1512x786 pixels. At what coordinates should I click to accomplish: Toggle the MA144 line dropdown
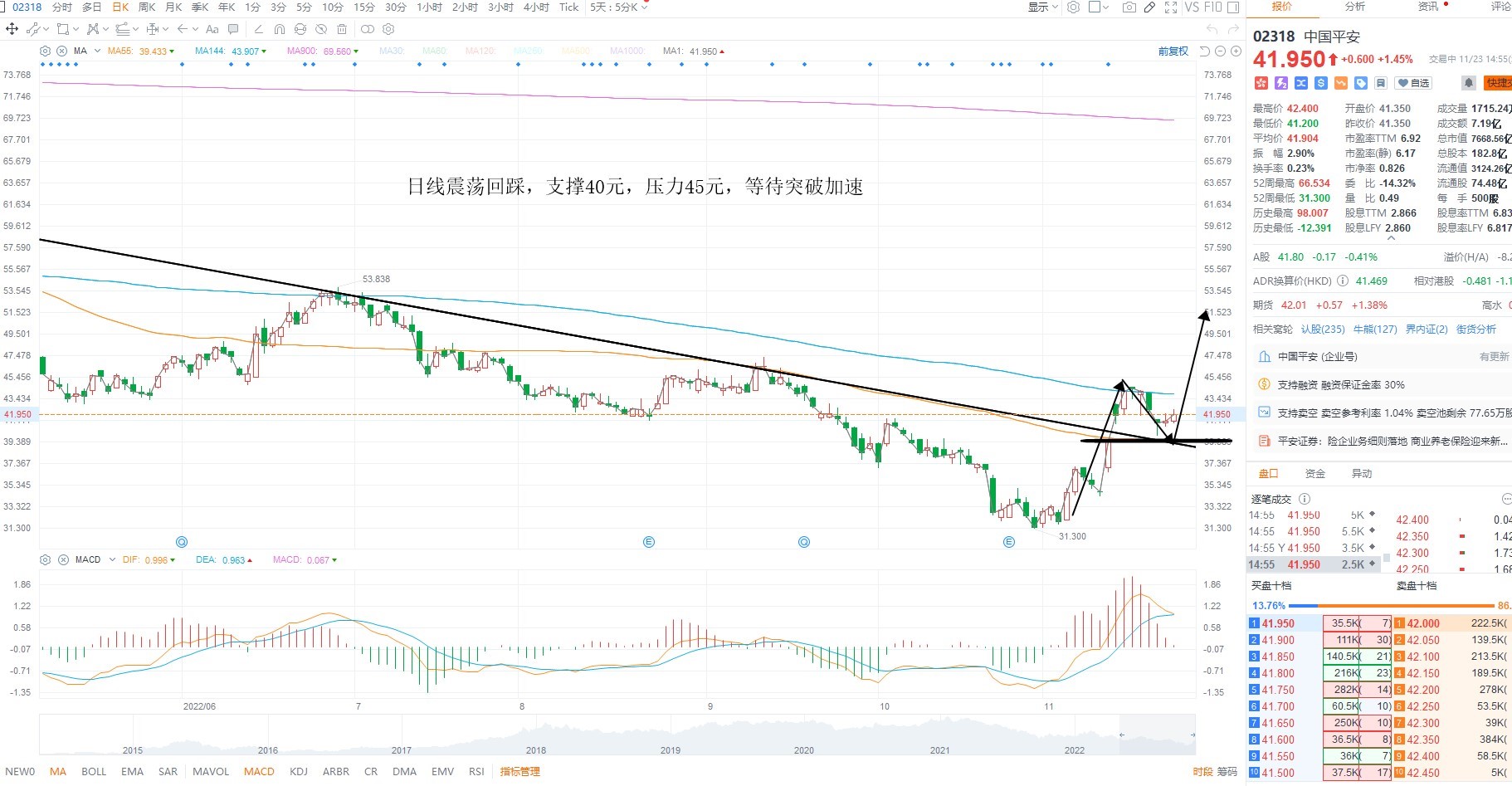(264, 51)
